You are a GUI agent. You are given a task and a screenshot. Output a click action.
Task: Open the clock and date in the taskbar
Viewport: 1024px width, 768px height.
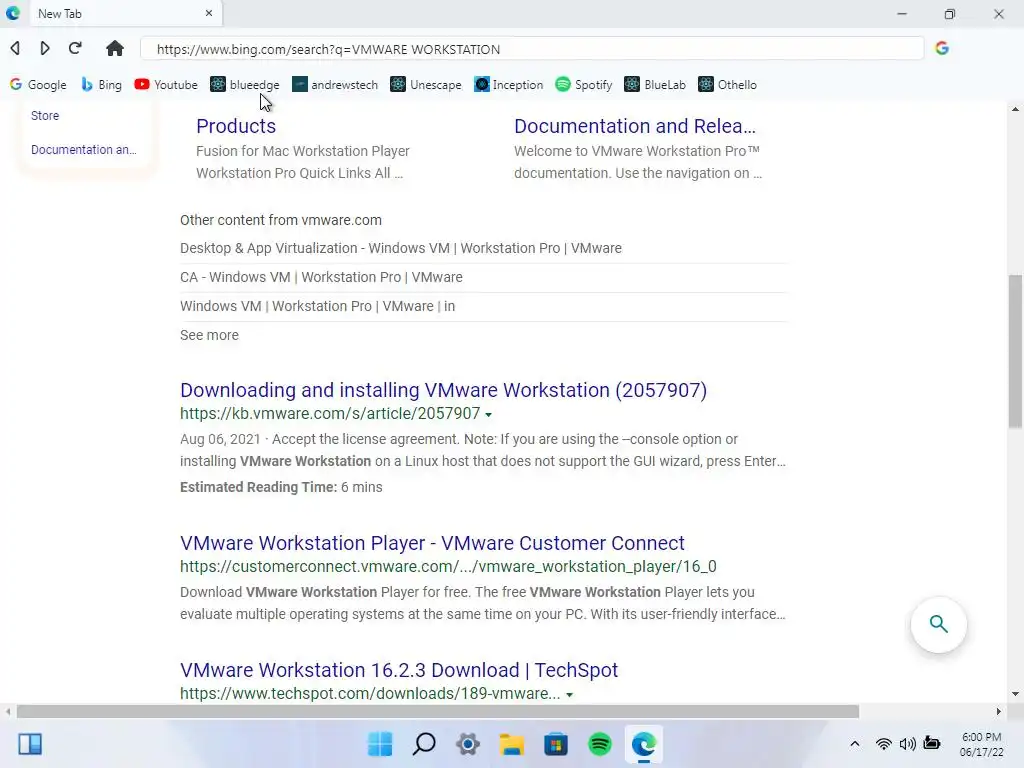coord(982,744)
